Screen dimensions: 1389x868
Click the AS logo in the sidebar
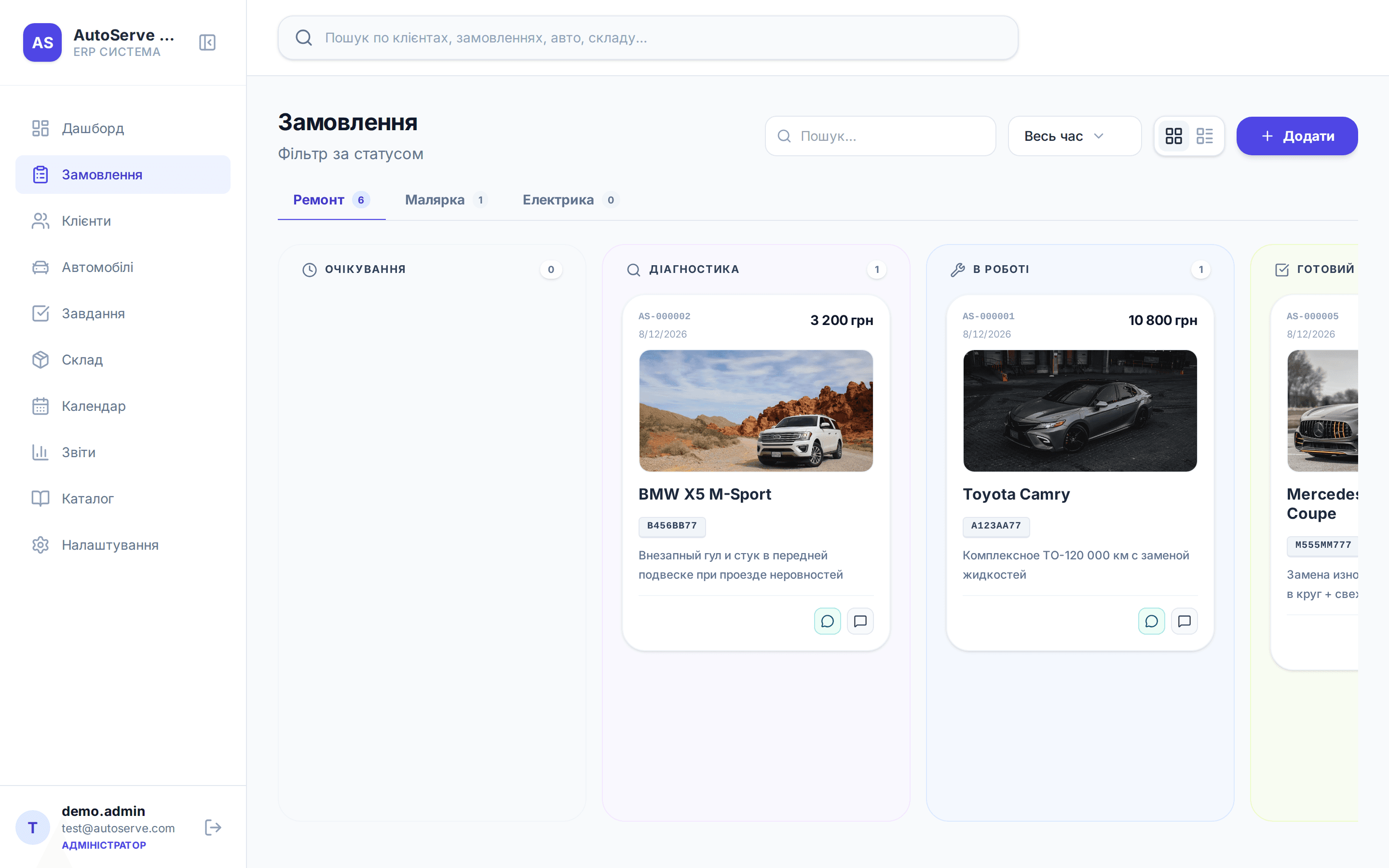(42, 42)
